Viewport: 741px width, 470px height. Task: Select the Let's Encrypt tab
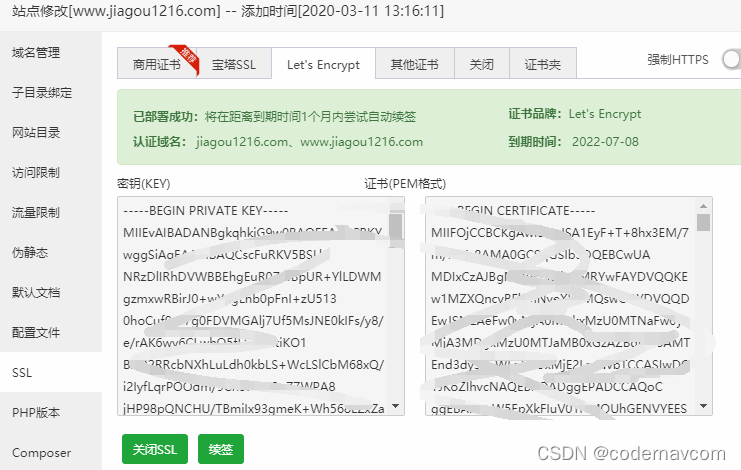point(324,64)
